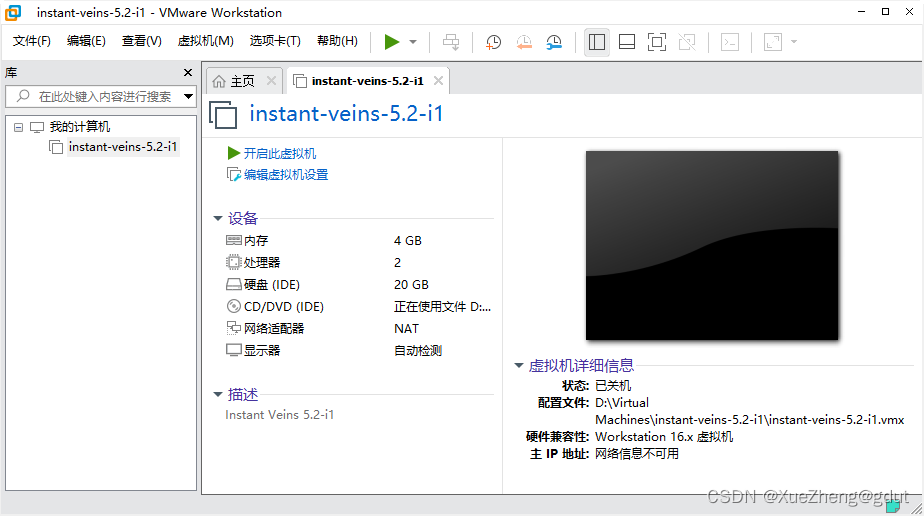Click the hard disk icon
Viewport: 924px width, 516px height.
point(234,285)
